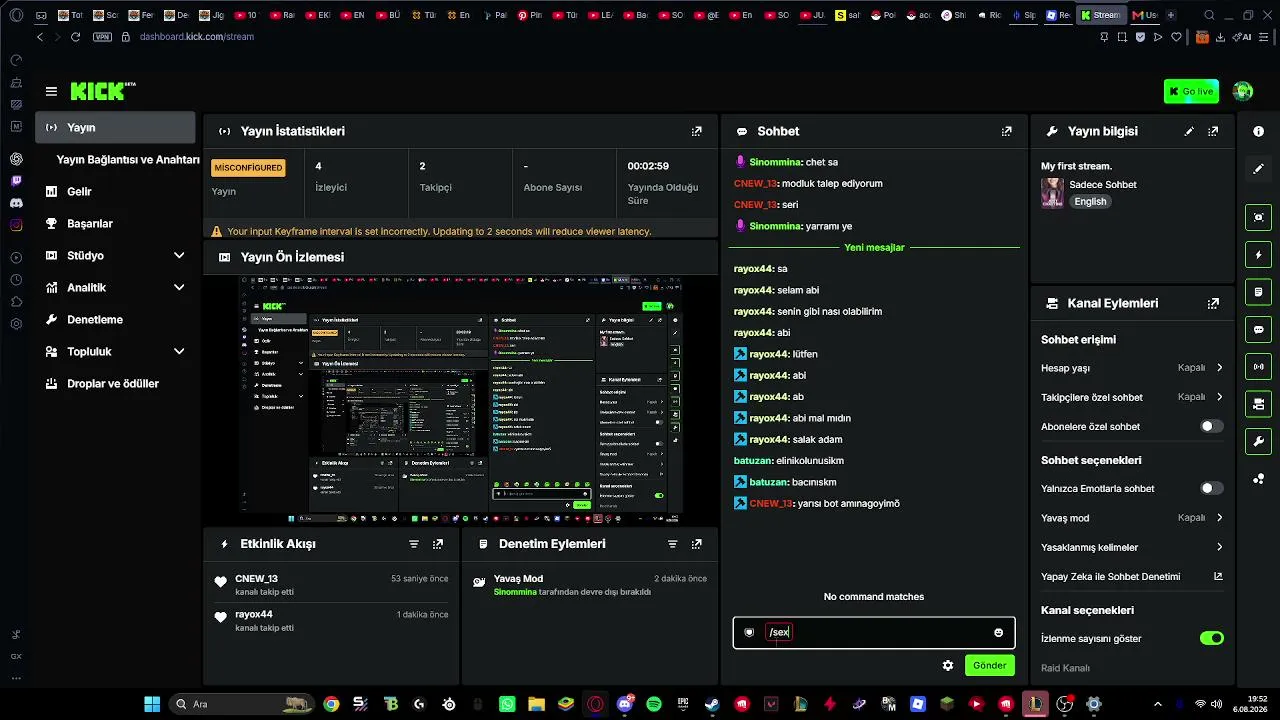Open chat settings gear next to Gönder
This screenshot has width=1280, height=720.
click(x=948, y=665)
